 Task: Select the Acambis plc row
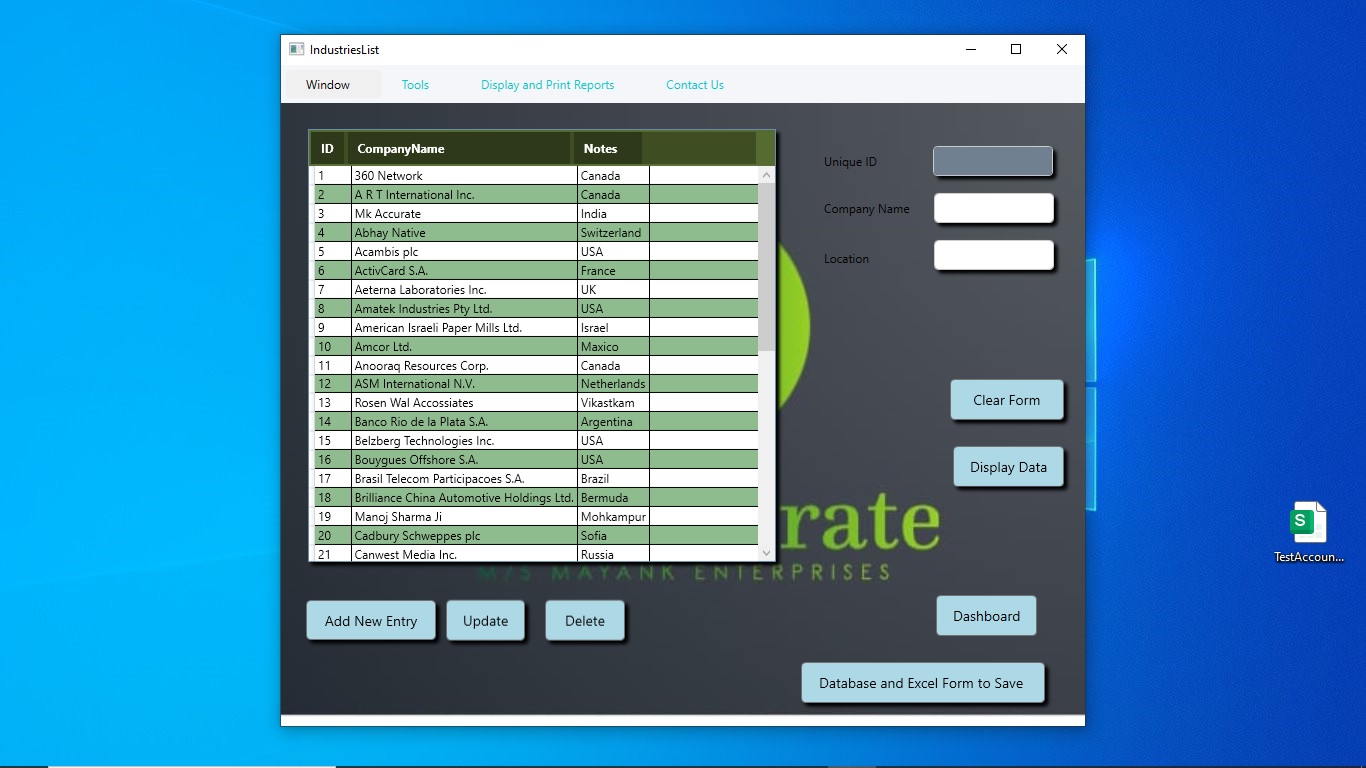click(x=536, y=252)
